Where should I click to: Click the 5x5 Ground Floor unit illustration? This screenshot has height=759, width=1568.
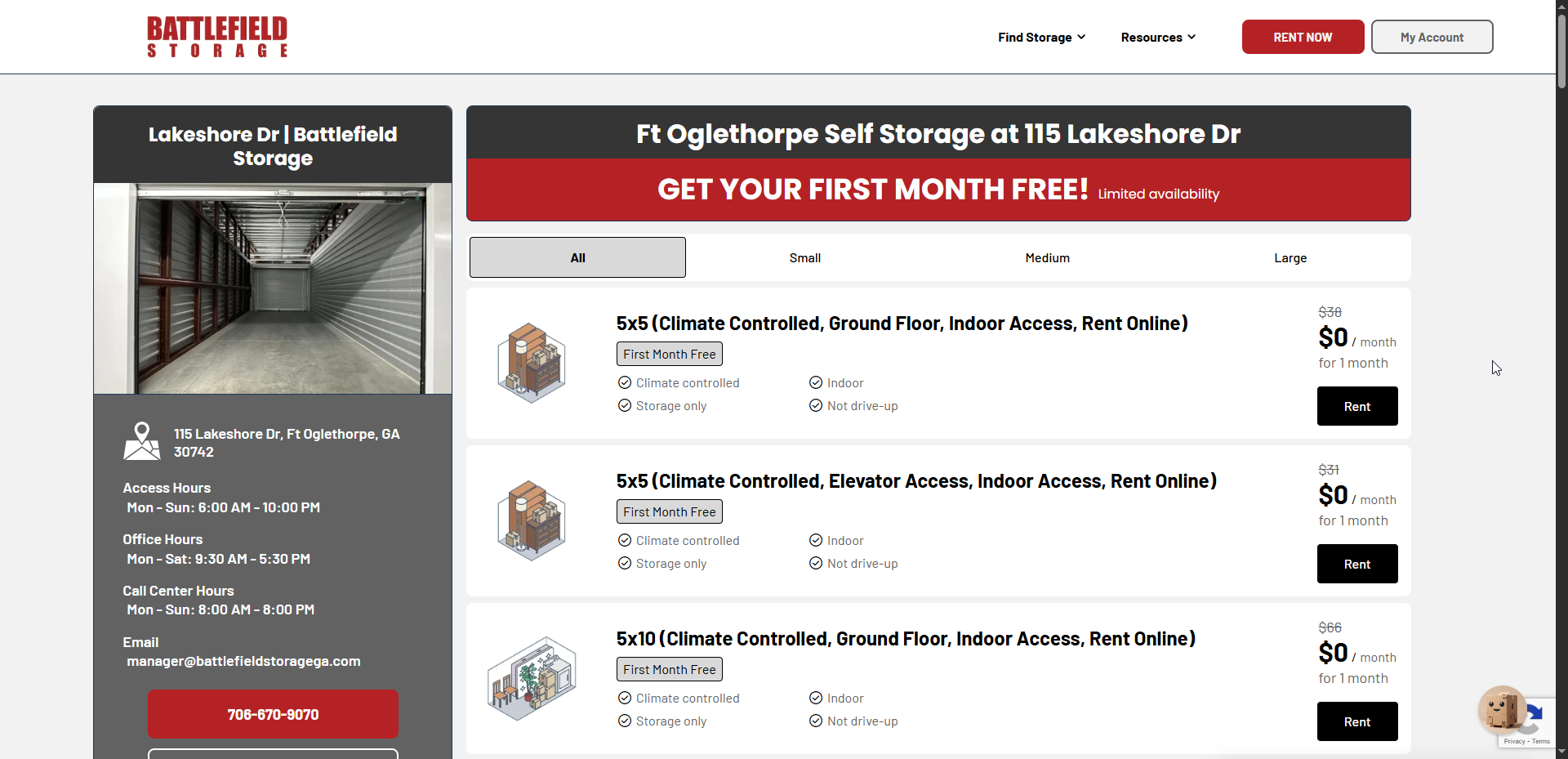(532, 363)
